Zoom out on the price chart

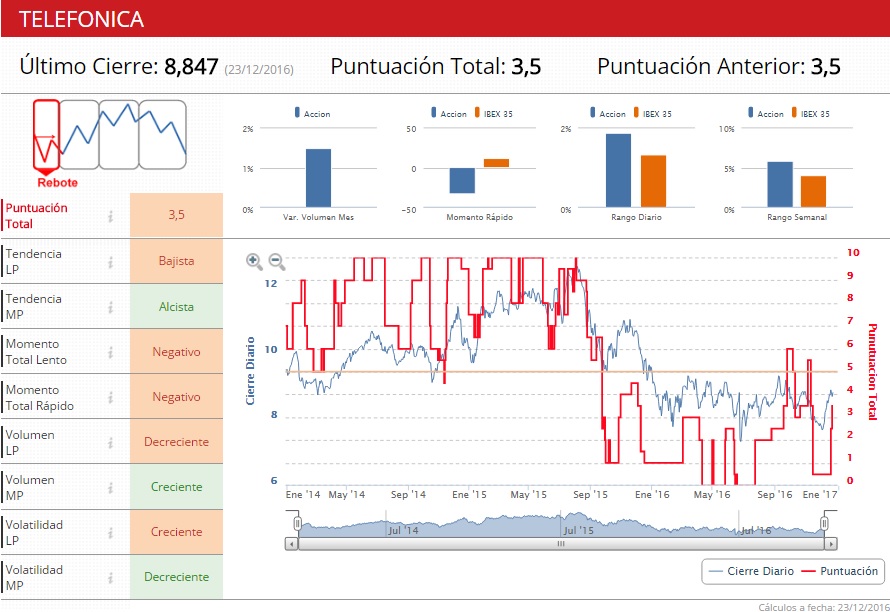click(x=276, y=261)
